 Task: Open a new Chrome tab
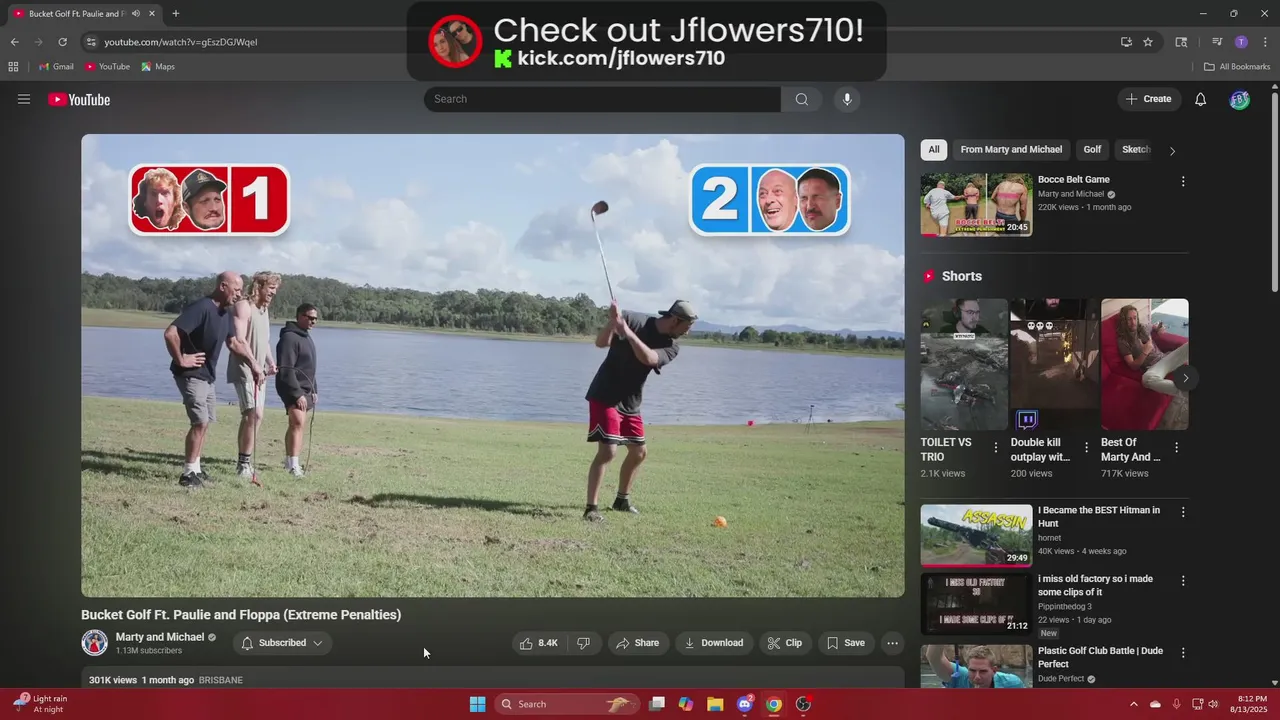(176, 14)
